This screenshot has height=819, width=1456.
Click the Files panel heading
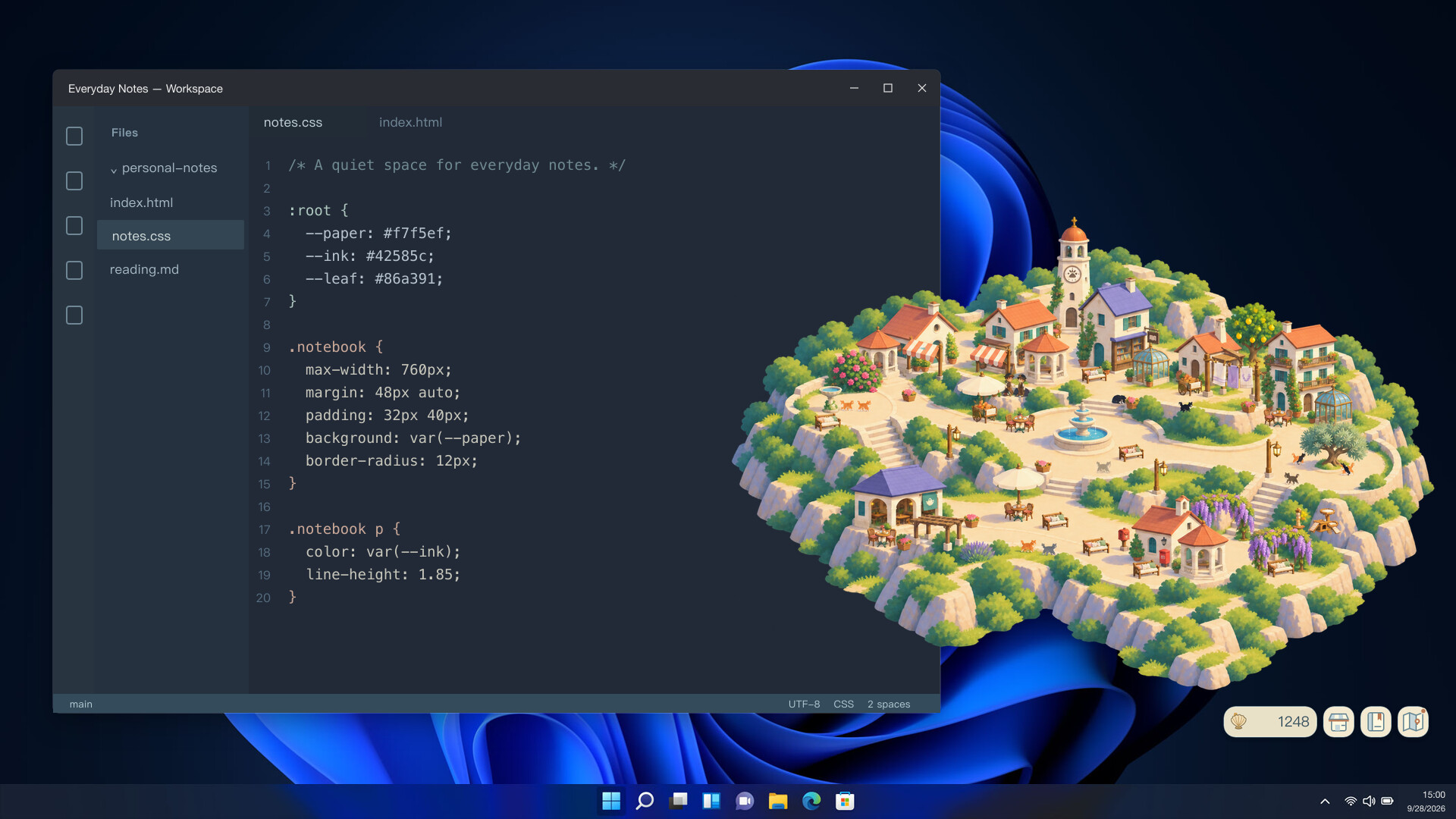coord(124,133)
